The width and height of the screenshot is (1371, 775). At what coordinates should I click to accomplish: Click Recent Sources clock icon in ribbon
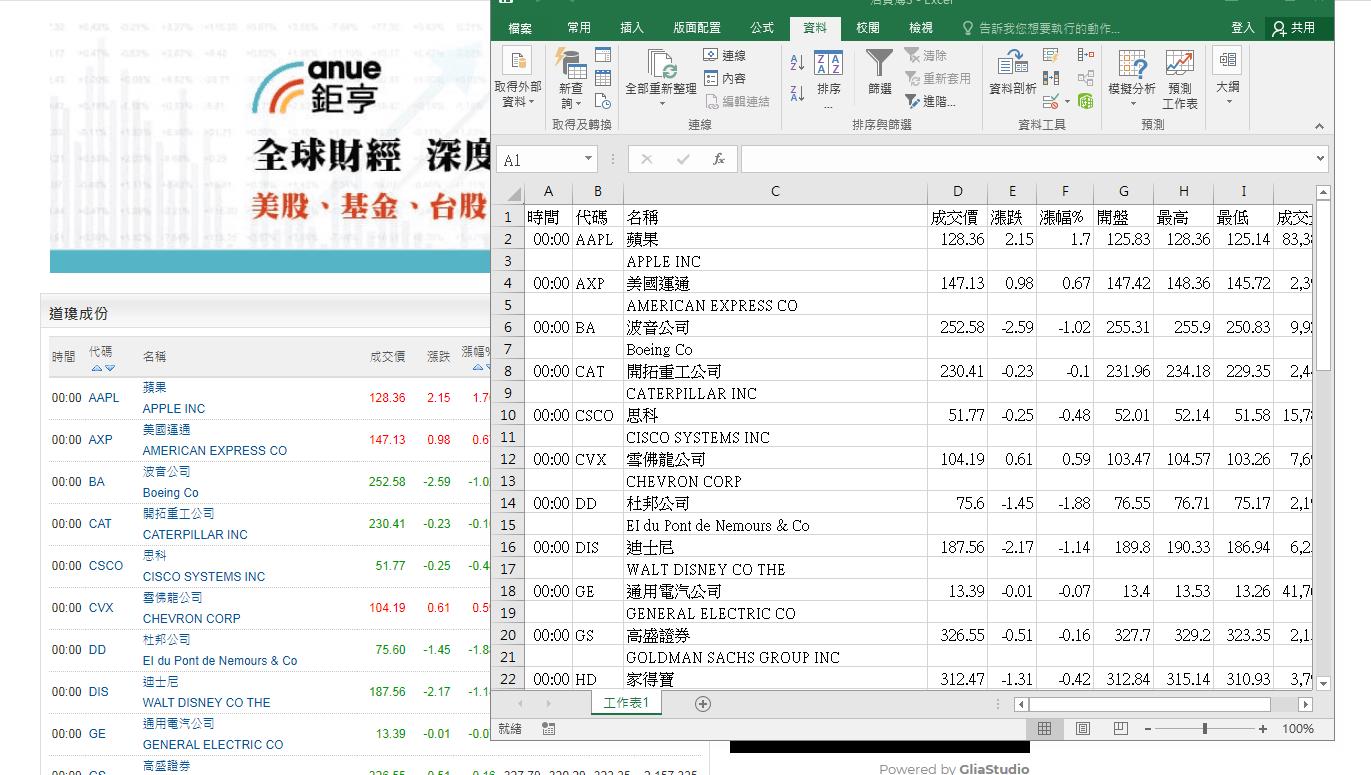(x=603, y=100)
